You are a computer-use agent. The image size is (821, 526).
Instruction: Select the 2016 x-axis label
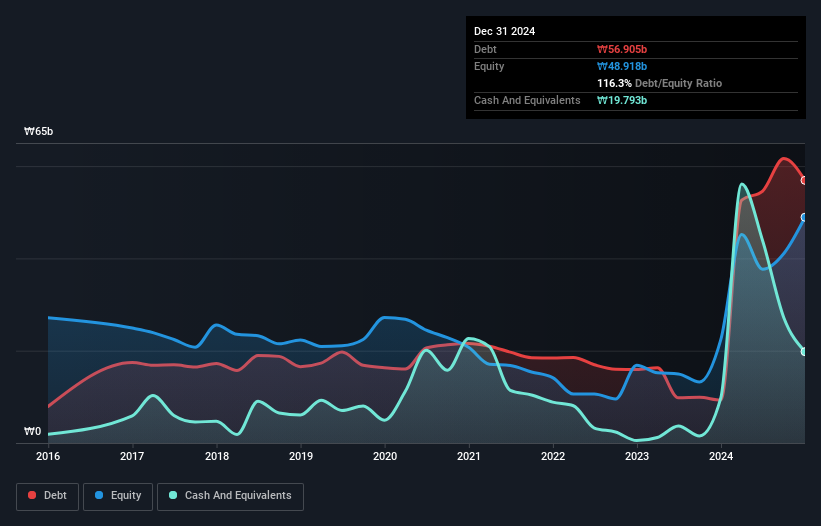tap(48, 456)
